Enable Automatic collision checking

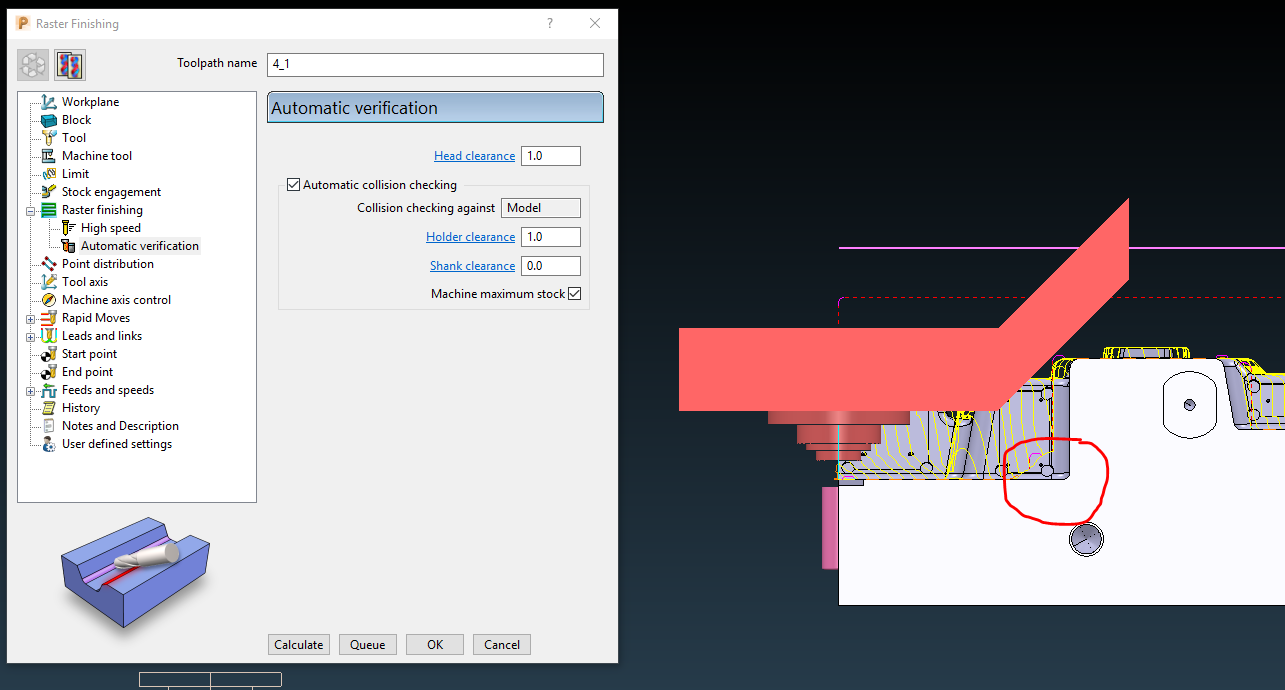(293, 184)
